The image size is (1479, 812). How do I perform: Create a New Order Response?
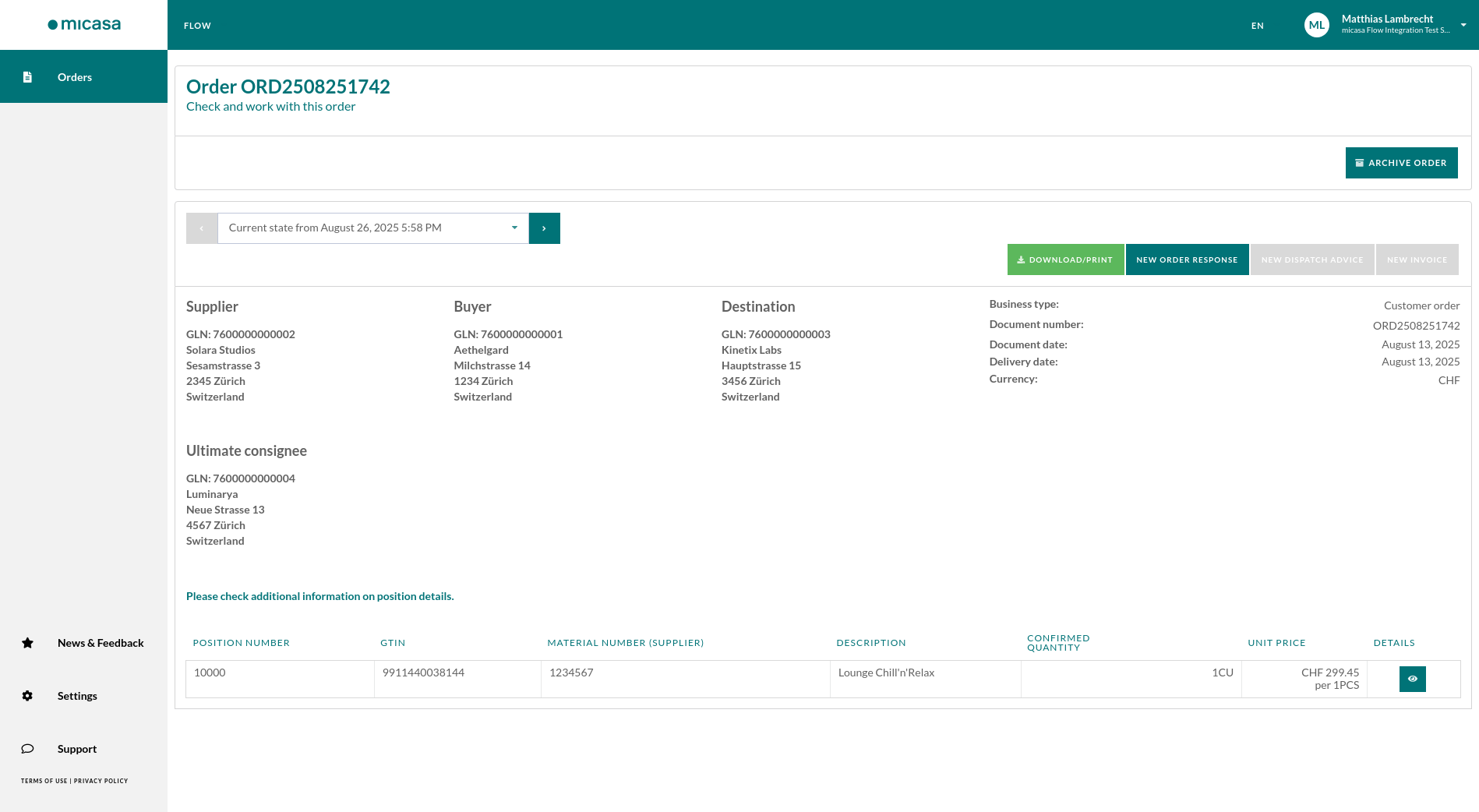point(1187,259)
